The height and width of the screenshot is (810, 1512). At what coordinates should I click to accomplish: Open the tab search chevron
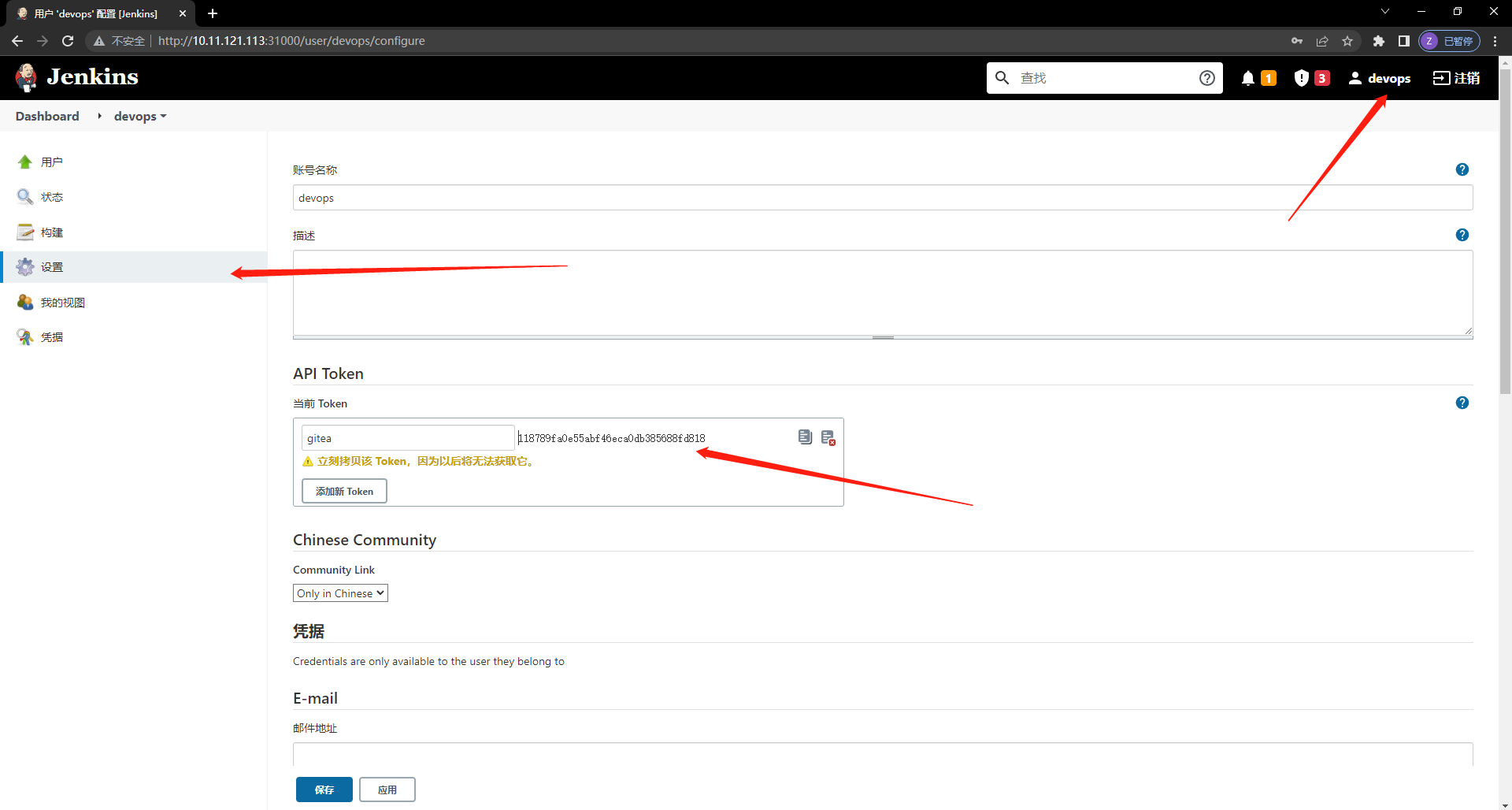coord(1385,12)
